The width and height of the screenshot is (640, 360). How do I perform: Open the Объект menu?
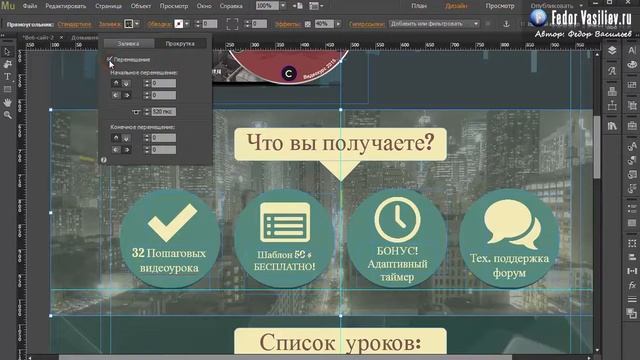pos(141,6)
